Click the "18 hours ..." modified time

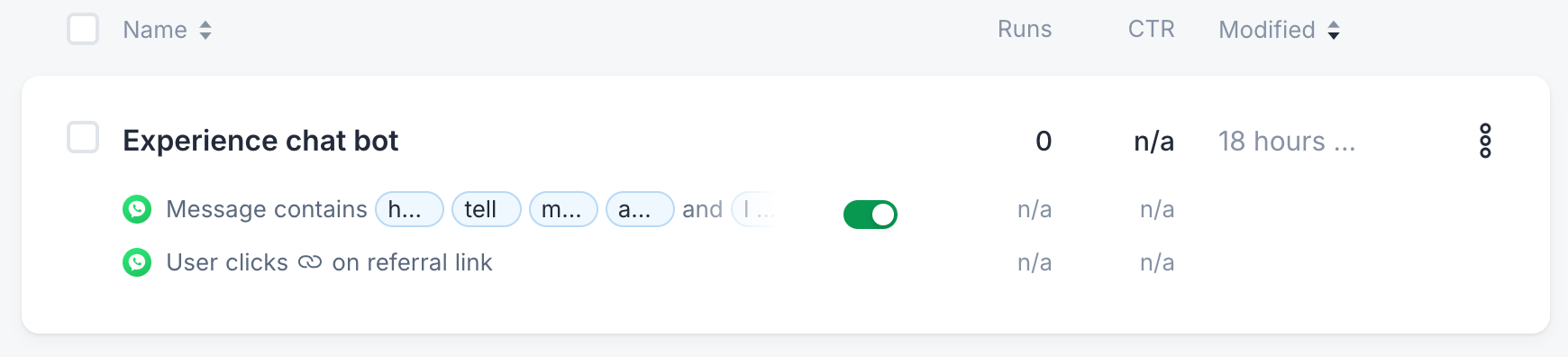[x=1287, y=142]
